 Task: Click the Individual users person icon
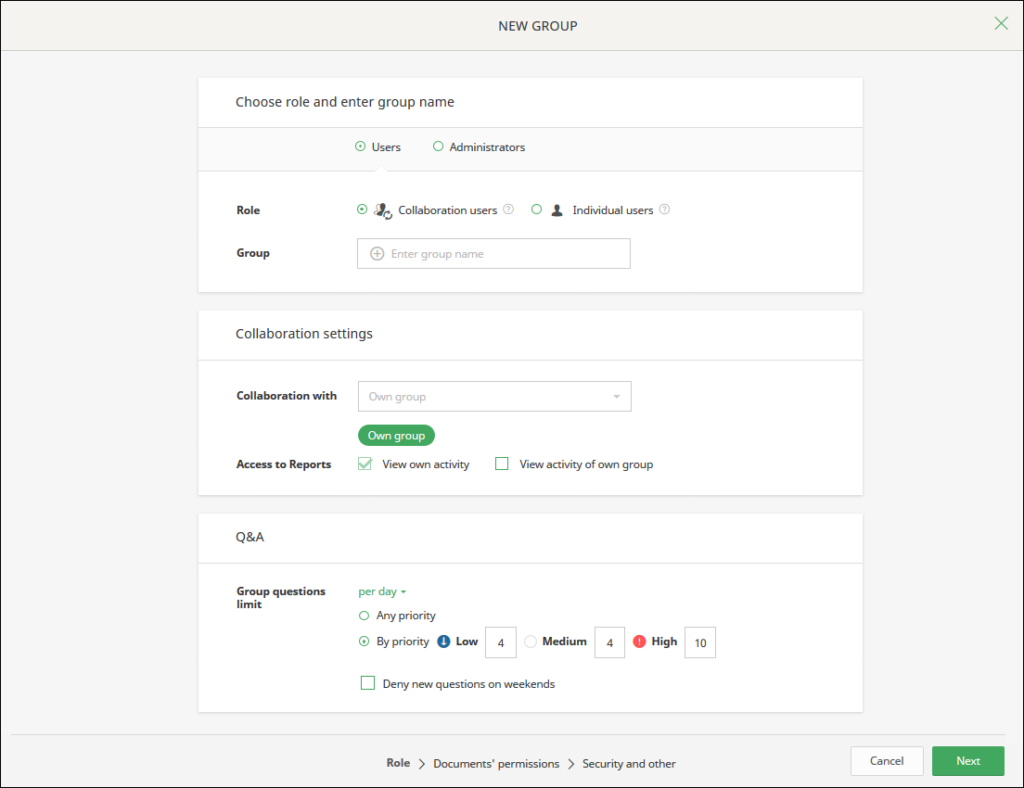pos(557,211)
